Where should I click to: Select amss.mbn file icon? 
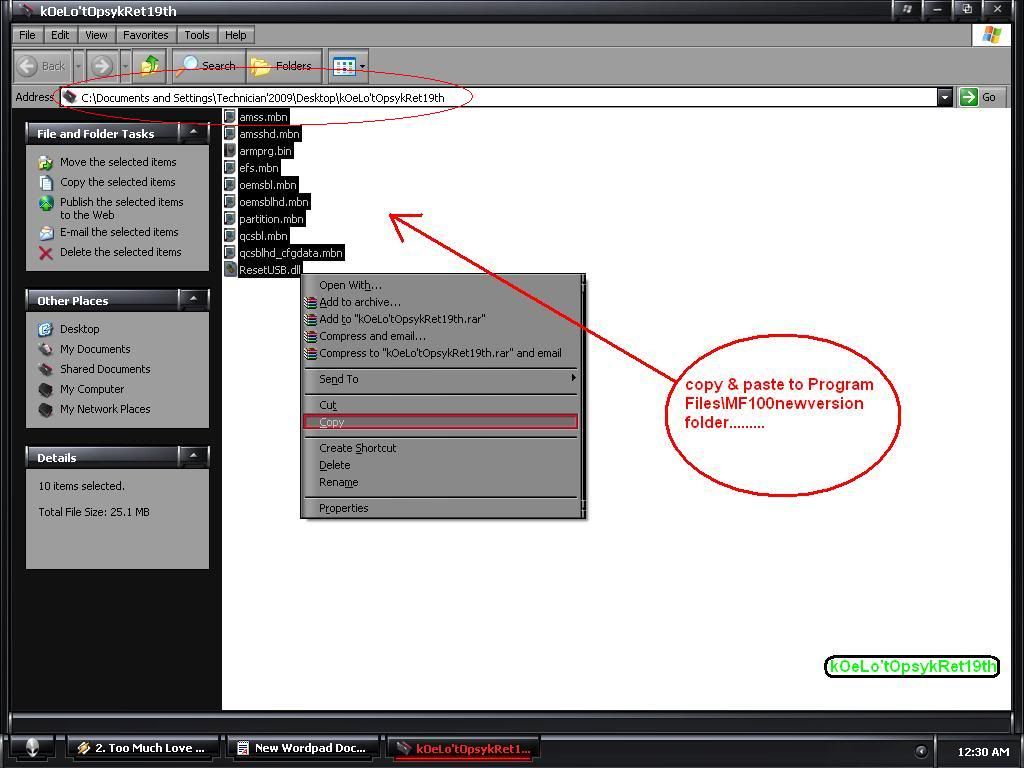pyautogui.click(x=230, y=117)
